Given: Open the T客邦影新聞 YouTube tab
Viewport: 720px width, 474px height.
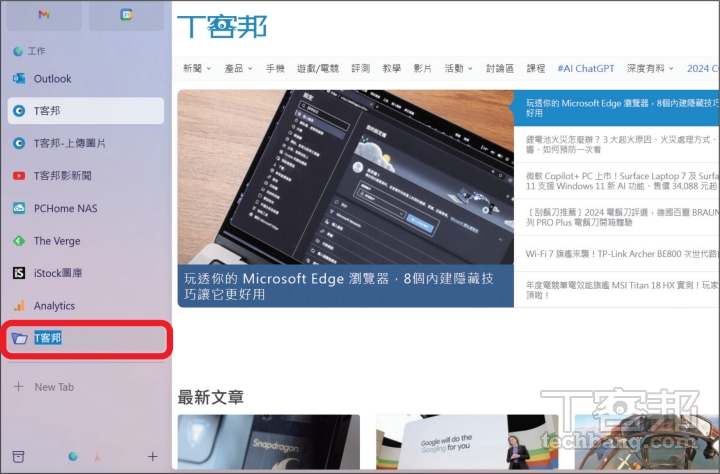Looking at the screenshot, I should coord(86,175).
